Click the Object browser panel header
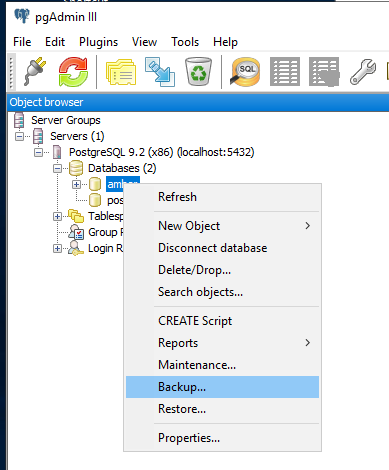This screenshot has height=470, width=389. (x=198, y=102)
